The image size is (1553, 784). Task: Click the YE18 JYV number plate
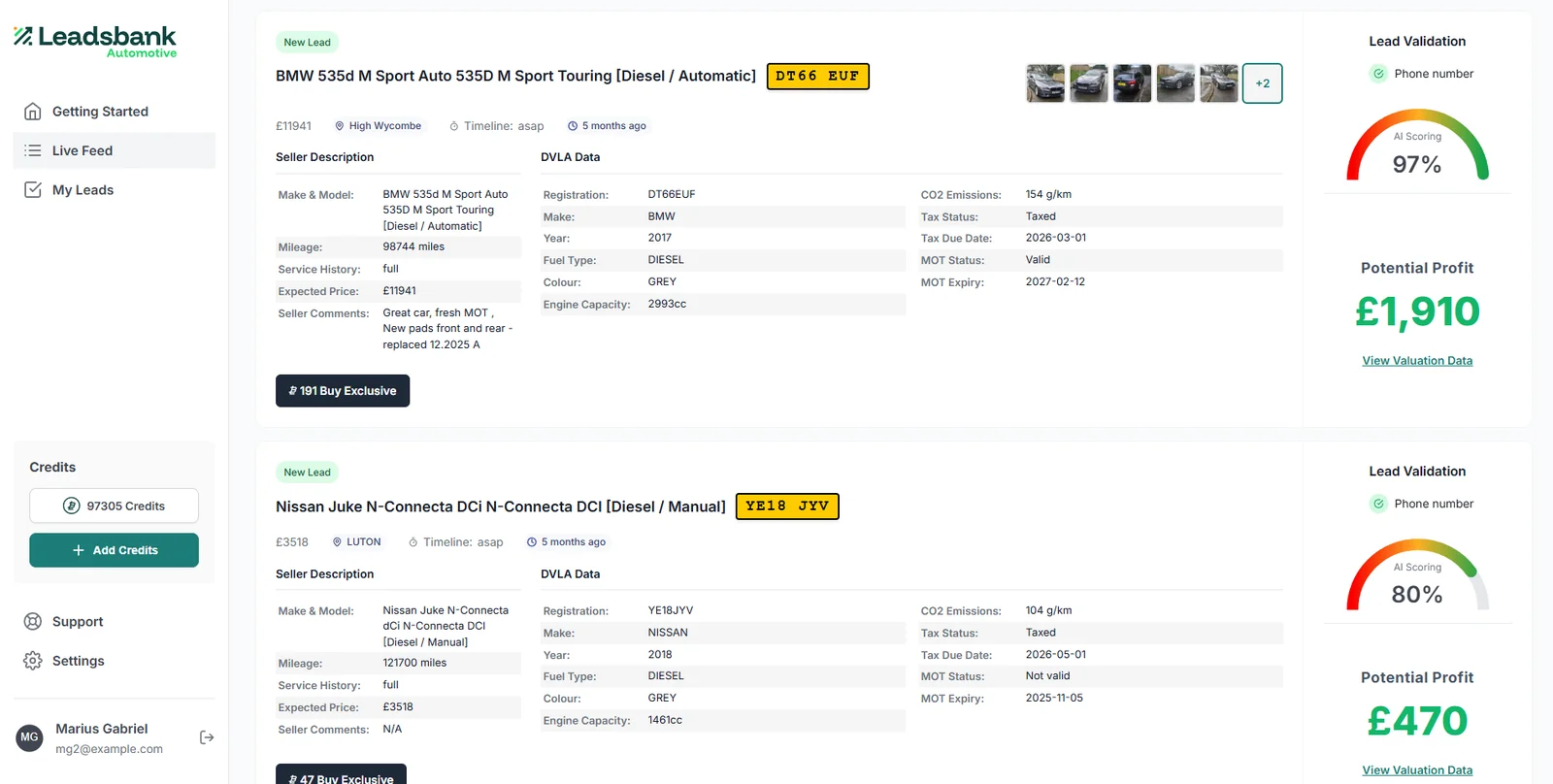click(x=787, y=506)
